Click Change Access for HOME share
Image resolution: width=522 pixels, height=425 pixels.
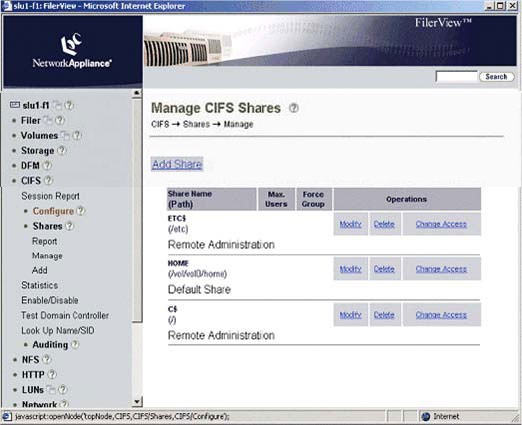pos(441,269)
